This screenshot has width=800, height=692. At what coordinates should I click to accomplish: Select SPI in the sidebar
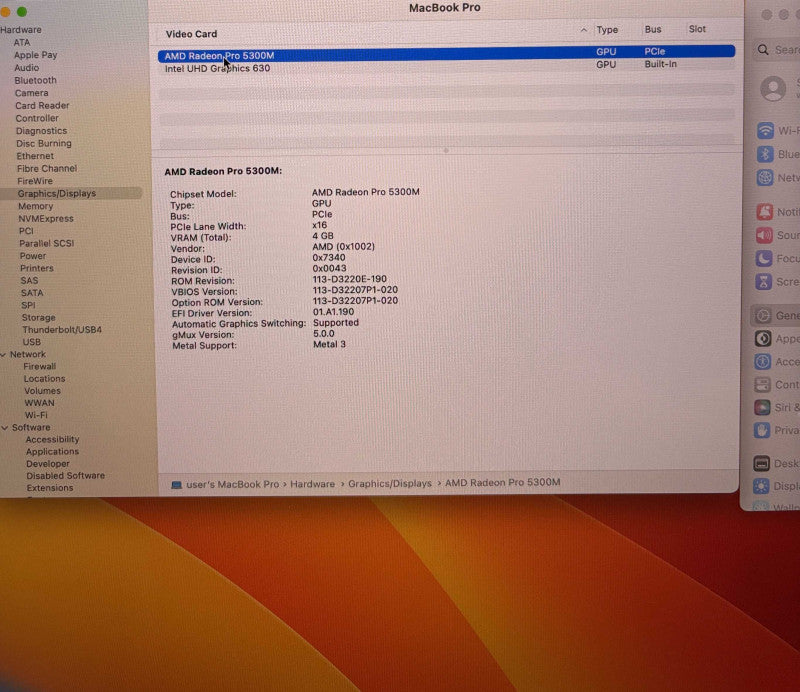coord(29,305)
